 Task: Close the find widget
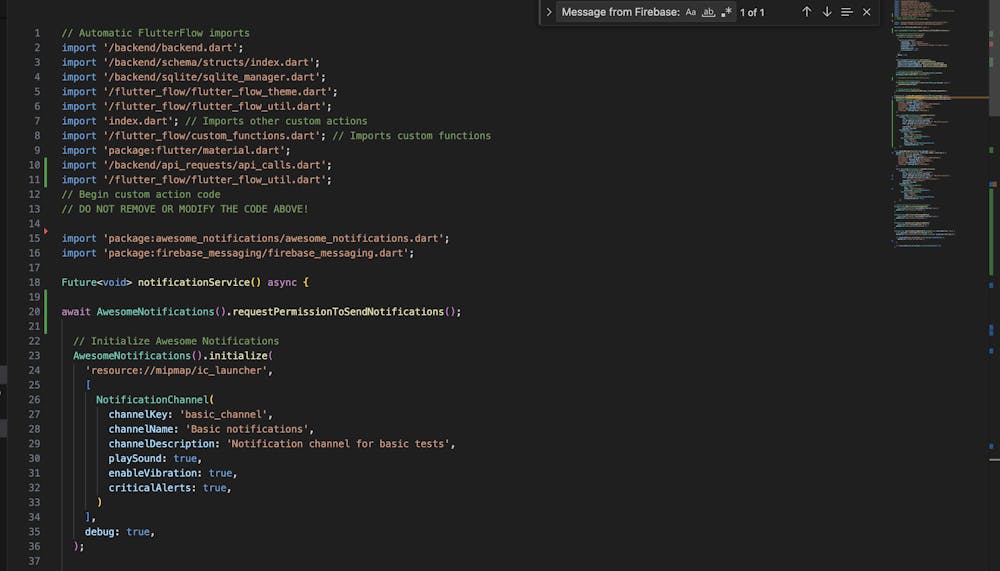point(867,12)
